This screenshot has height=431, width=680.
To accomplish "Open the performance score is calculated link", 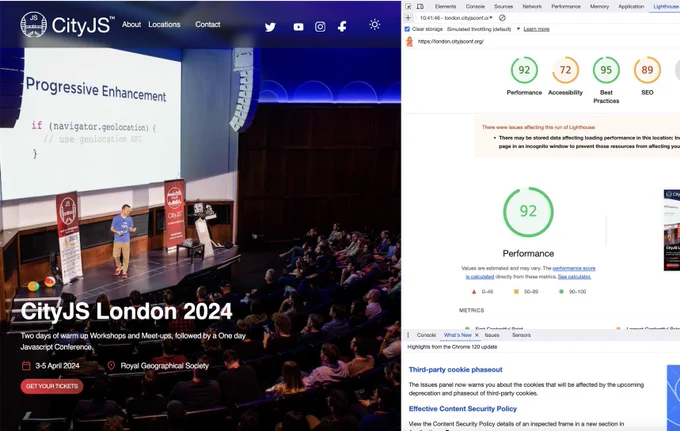I will (x=574, y=268).
